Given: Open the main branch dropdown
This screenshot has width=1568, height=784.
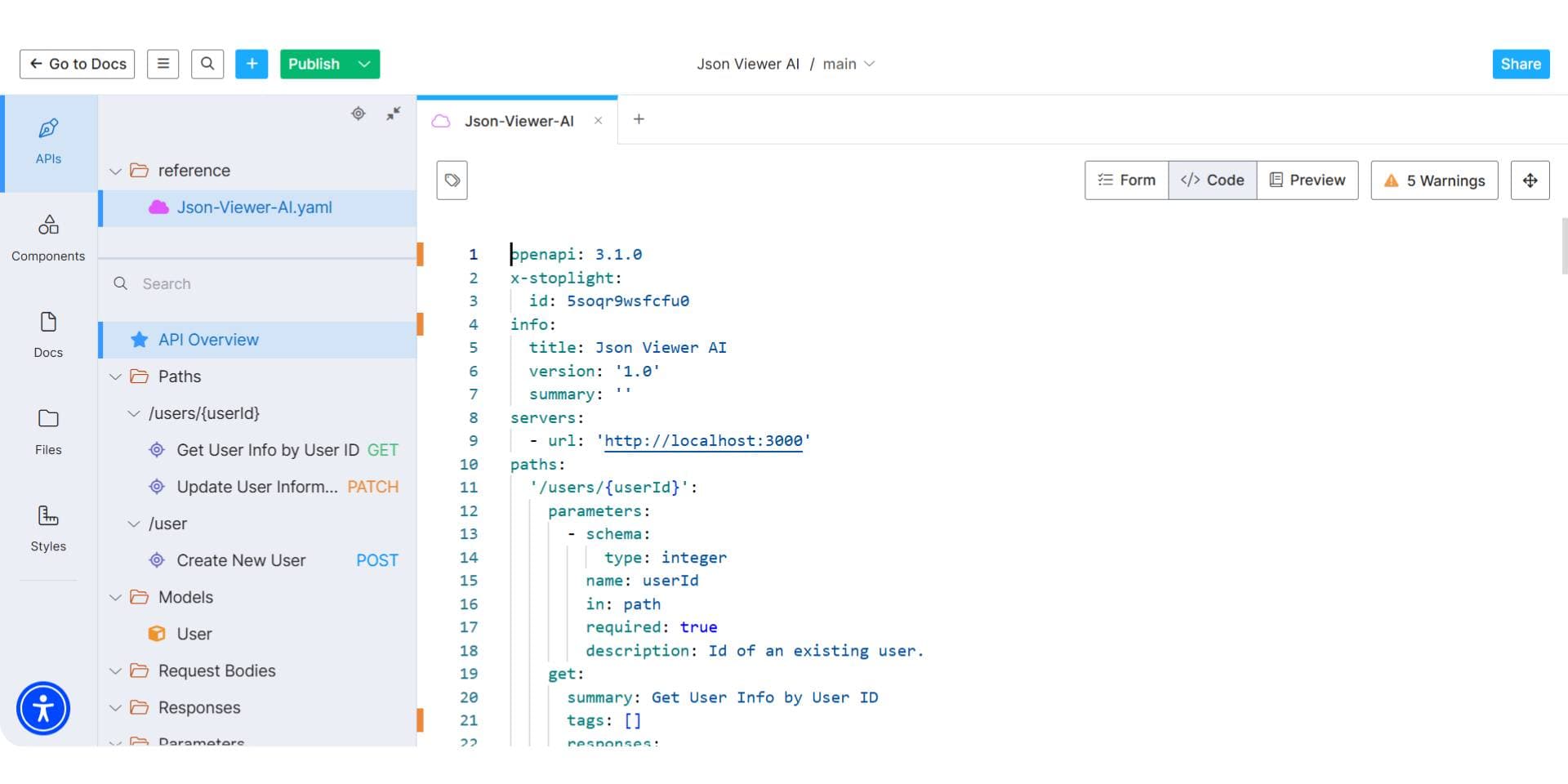Looking at the screenshot, I should pos(849,64).
